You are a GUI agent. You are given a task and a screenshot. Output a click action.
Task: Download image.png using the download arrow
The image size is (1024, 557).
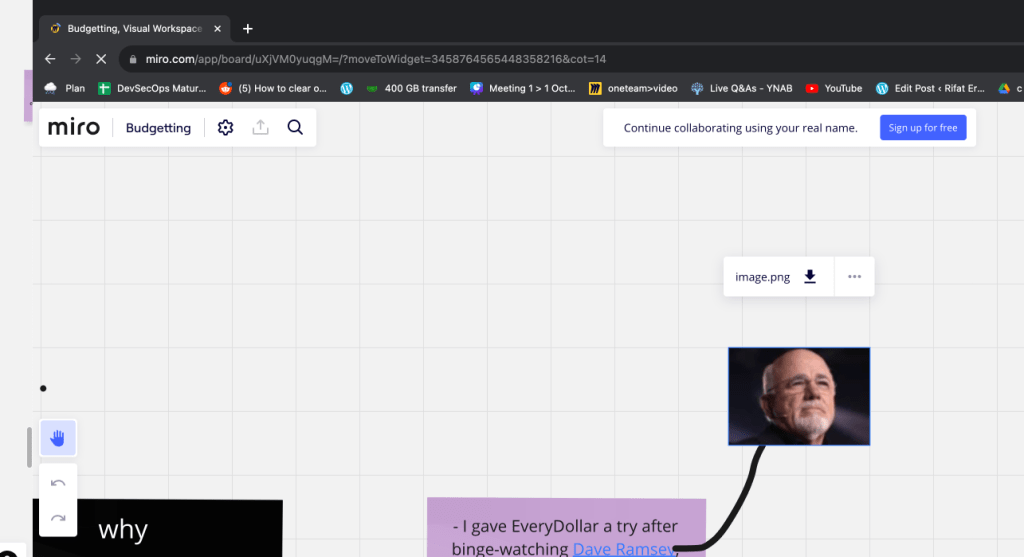[x=810, y=277]
